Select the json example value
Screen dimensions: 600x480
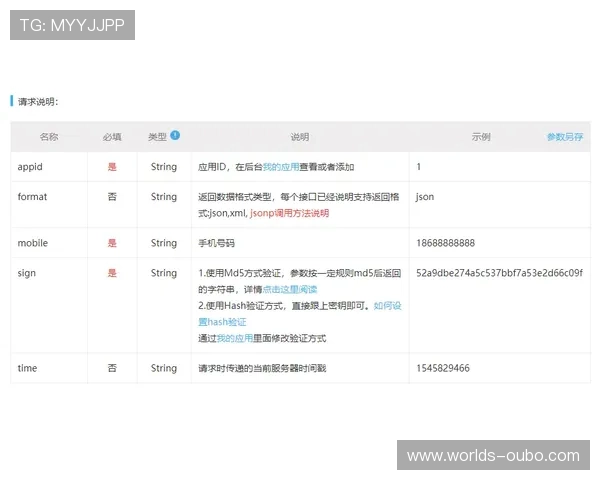[x=425, y=197]
